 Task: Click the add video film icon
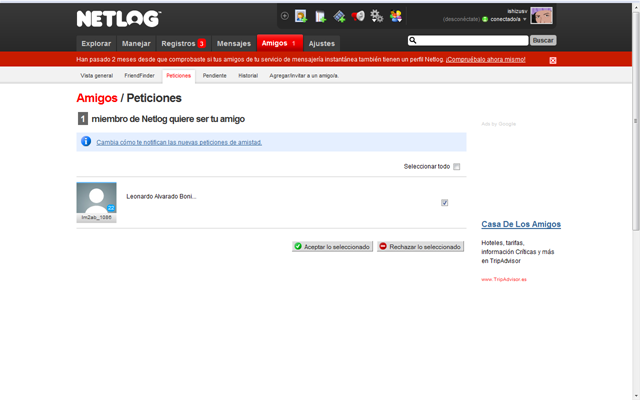pyautogui.click(x=339, y=16)
